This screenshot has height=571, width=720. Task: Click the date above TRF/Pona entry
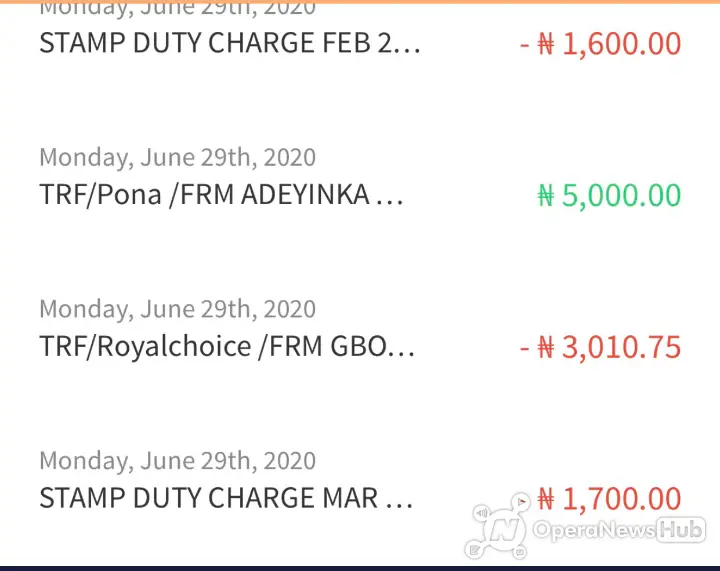[x=178, y=157]
